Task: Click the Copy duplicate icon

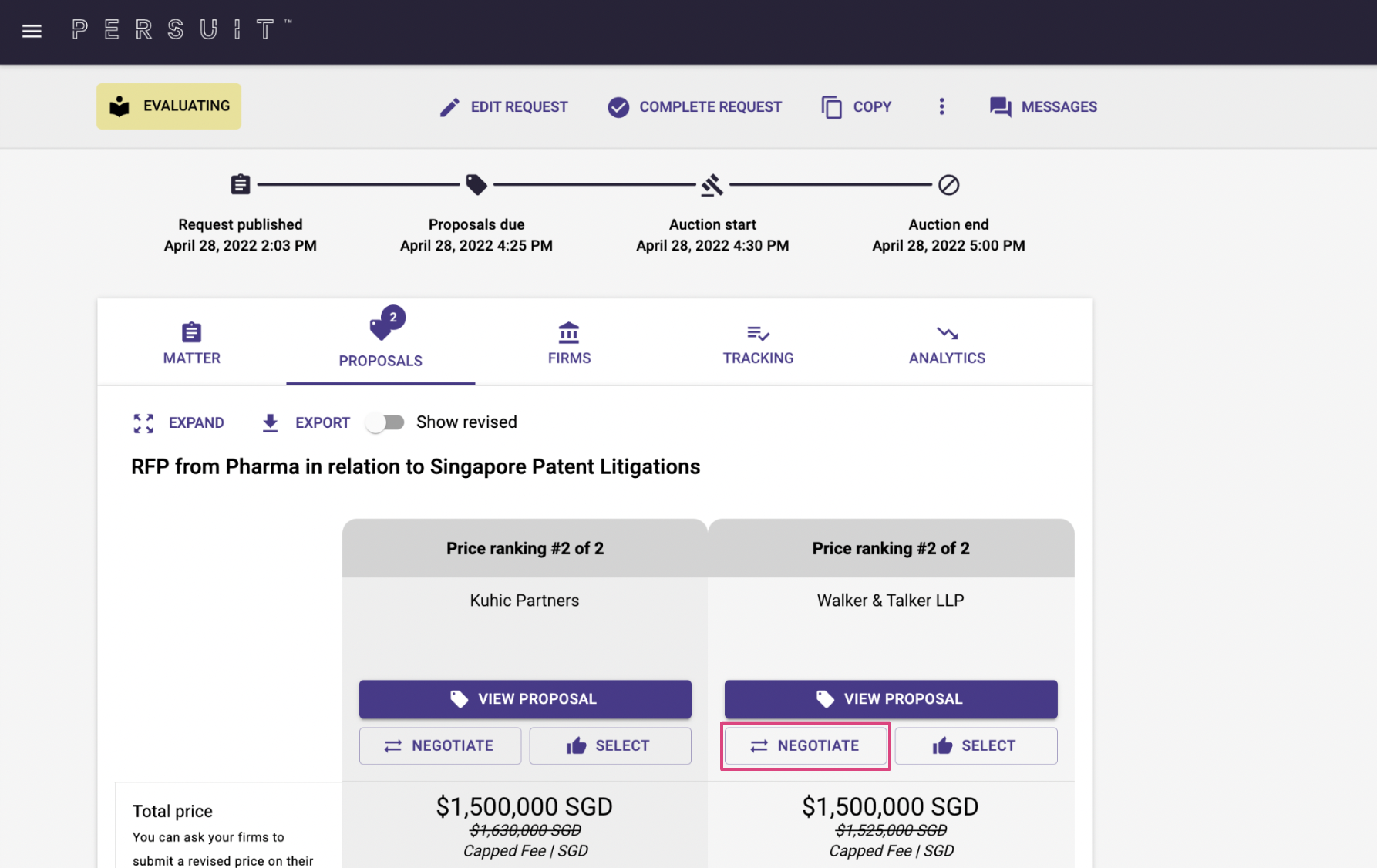Action: 831,107
